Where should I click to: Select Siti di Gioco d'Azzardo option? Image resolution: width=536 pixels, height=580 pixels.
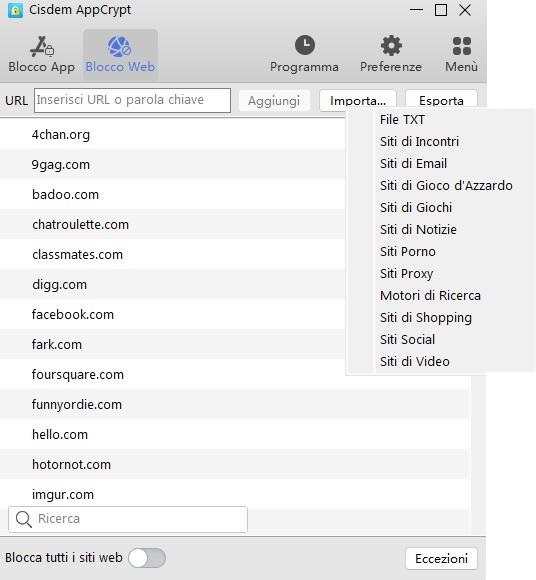[446, 185]
